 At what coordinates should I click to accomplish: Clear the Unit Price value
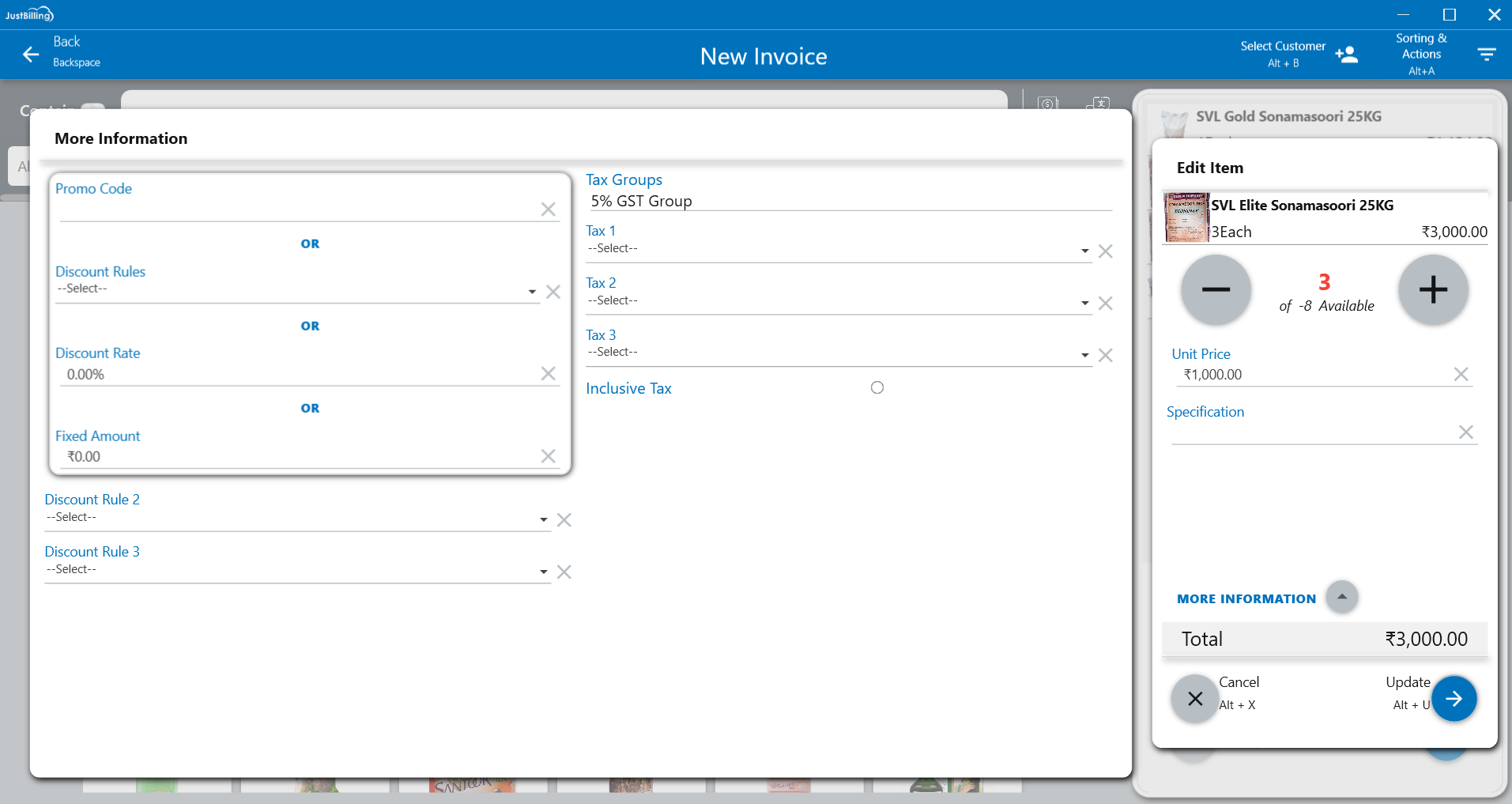pos(1461,375)
